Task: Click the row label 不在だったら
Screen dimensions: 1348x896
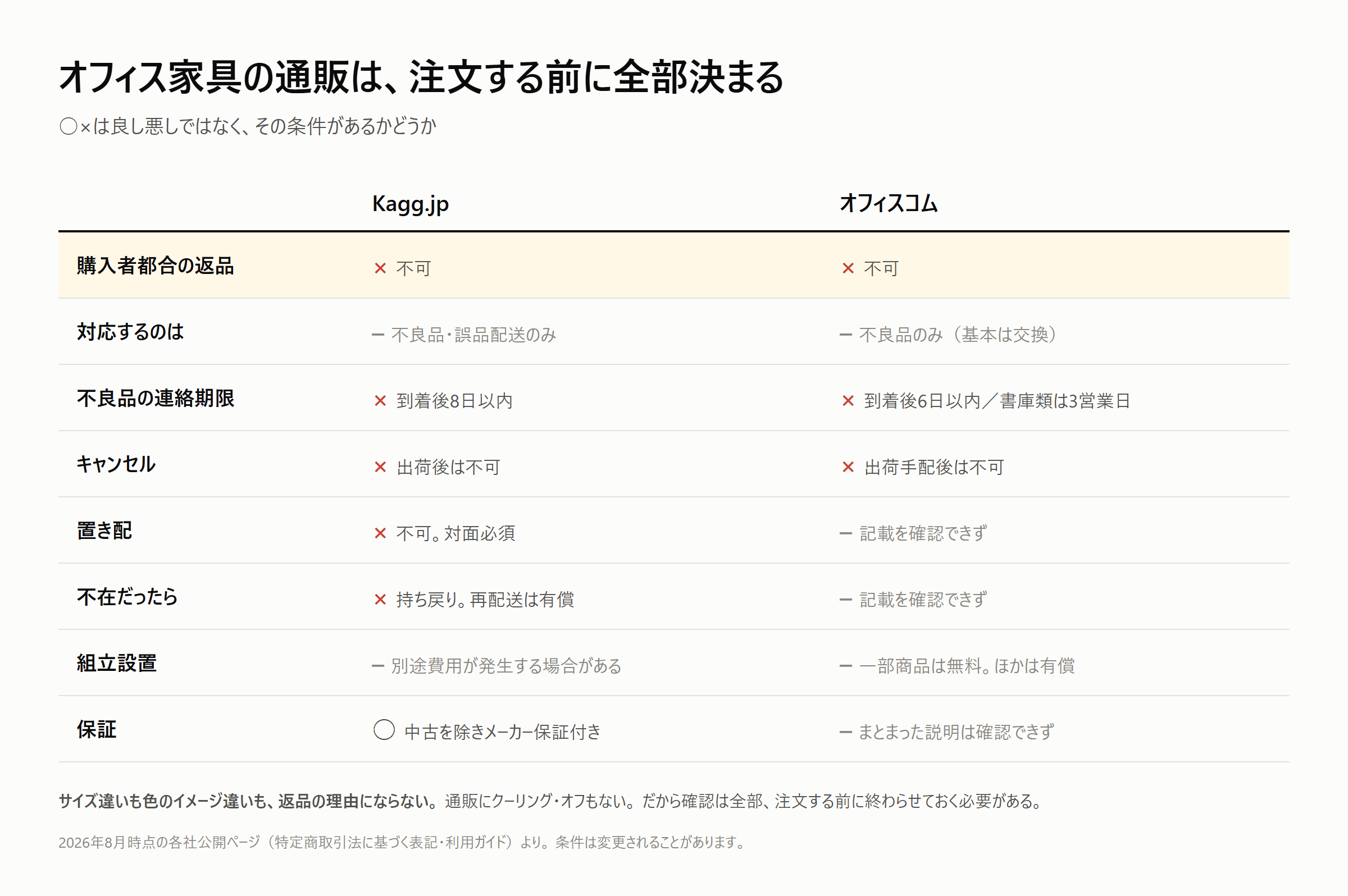Action: click(127, 597)
